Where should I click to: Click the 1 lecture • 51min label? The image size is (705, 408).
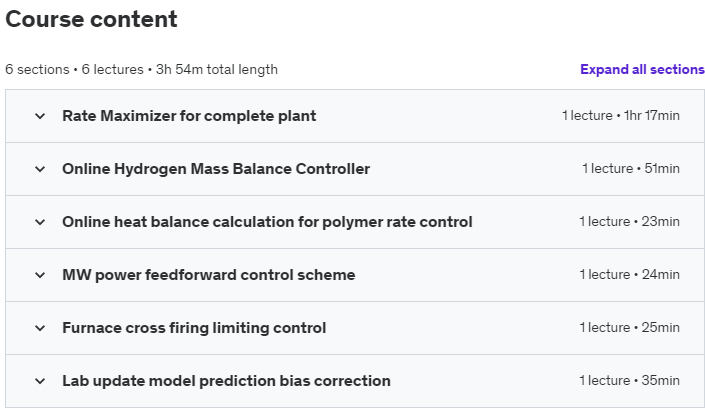point(630,169)
